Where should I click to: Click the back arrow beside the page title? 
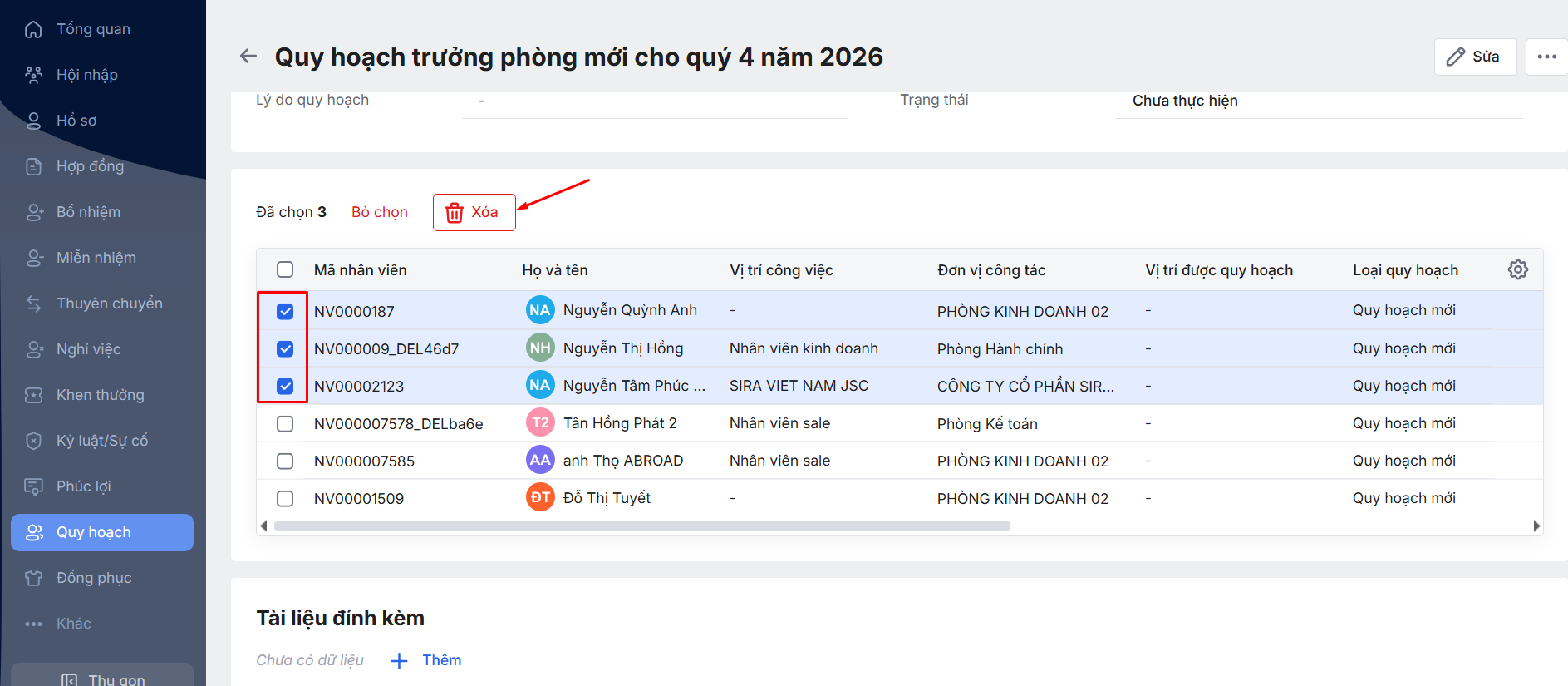tap(248, 57)
